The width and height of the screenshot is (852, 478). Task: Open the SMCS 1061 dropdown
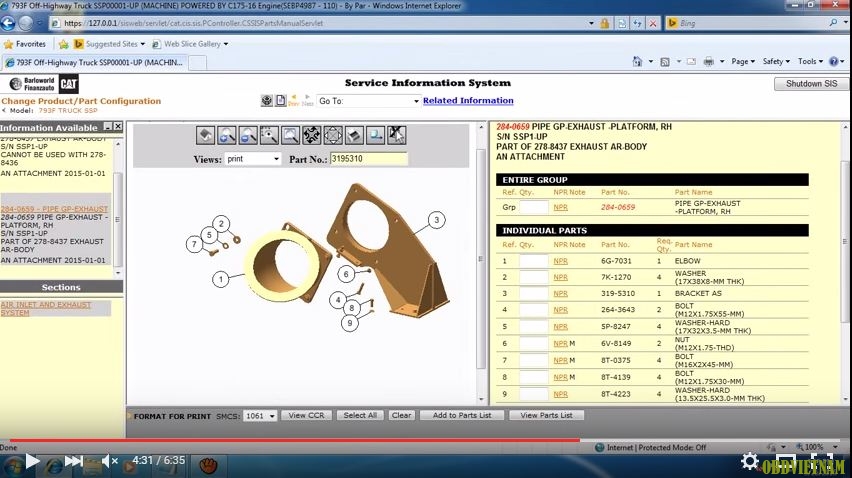[x=260, y=415]
